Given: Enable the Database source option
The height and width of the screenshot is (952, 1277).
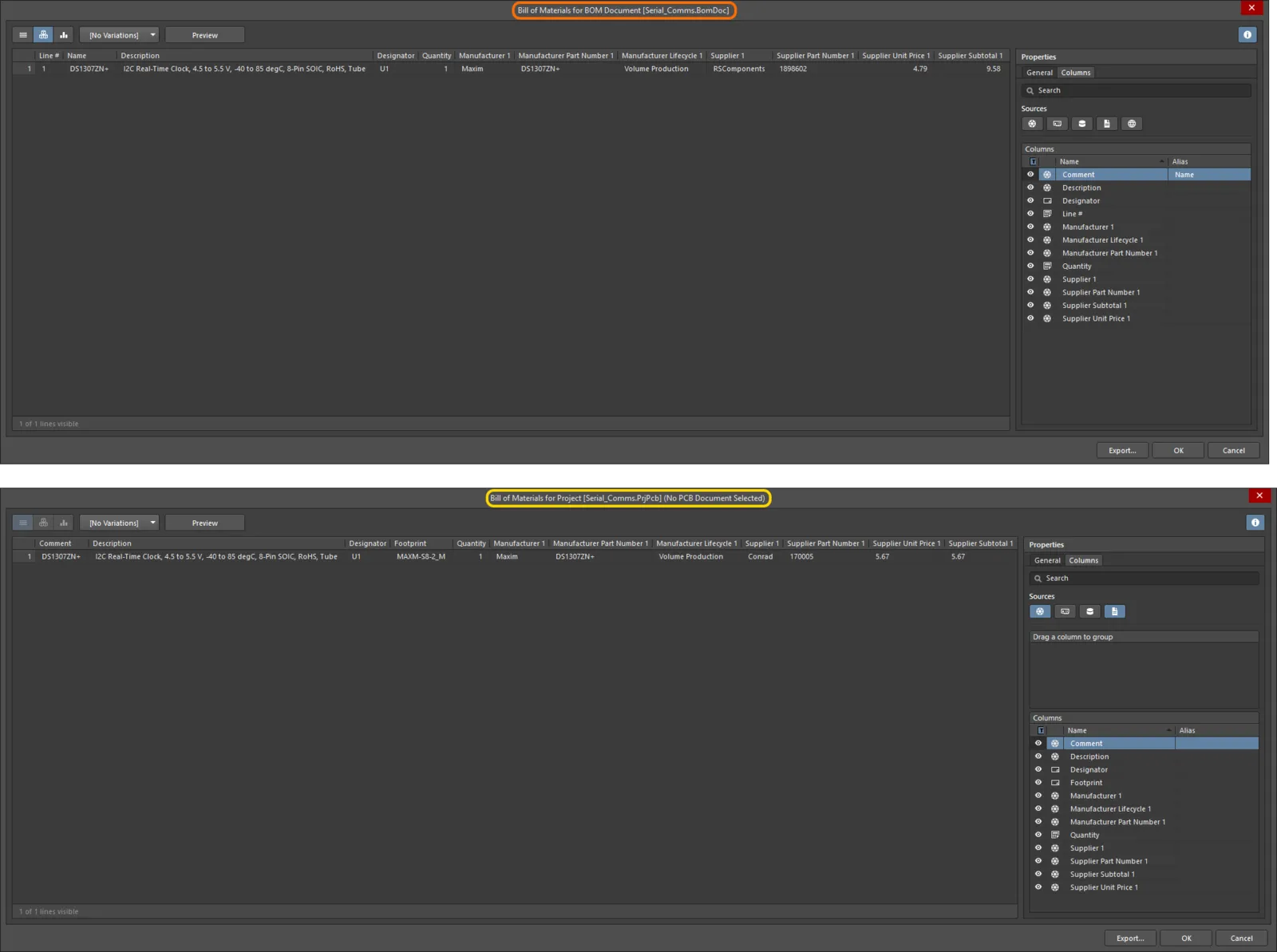Looking at the screenshot, I should tap(1081, 124).
